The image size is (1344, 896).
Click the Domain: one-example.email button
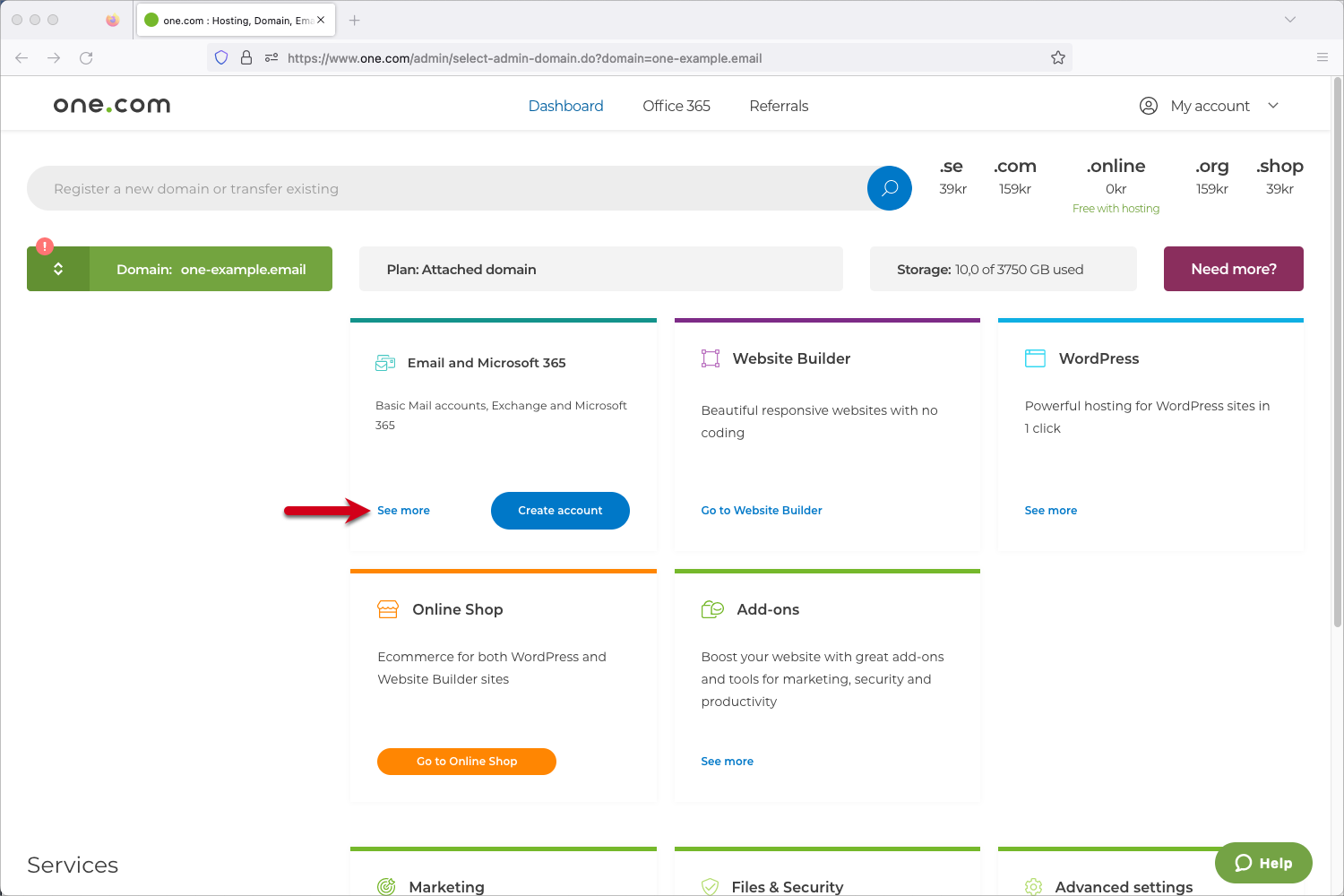211,269
